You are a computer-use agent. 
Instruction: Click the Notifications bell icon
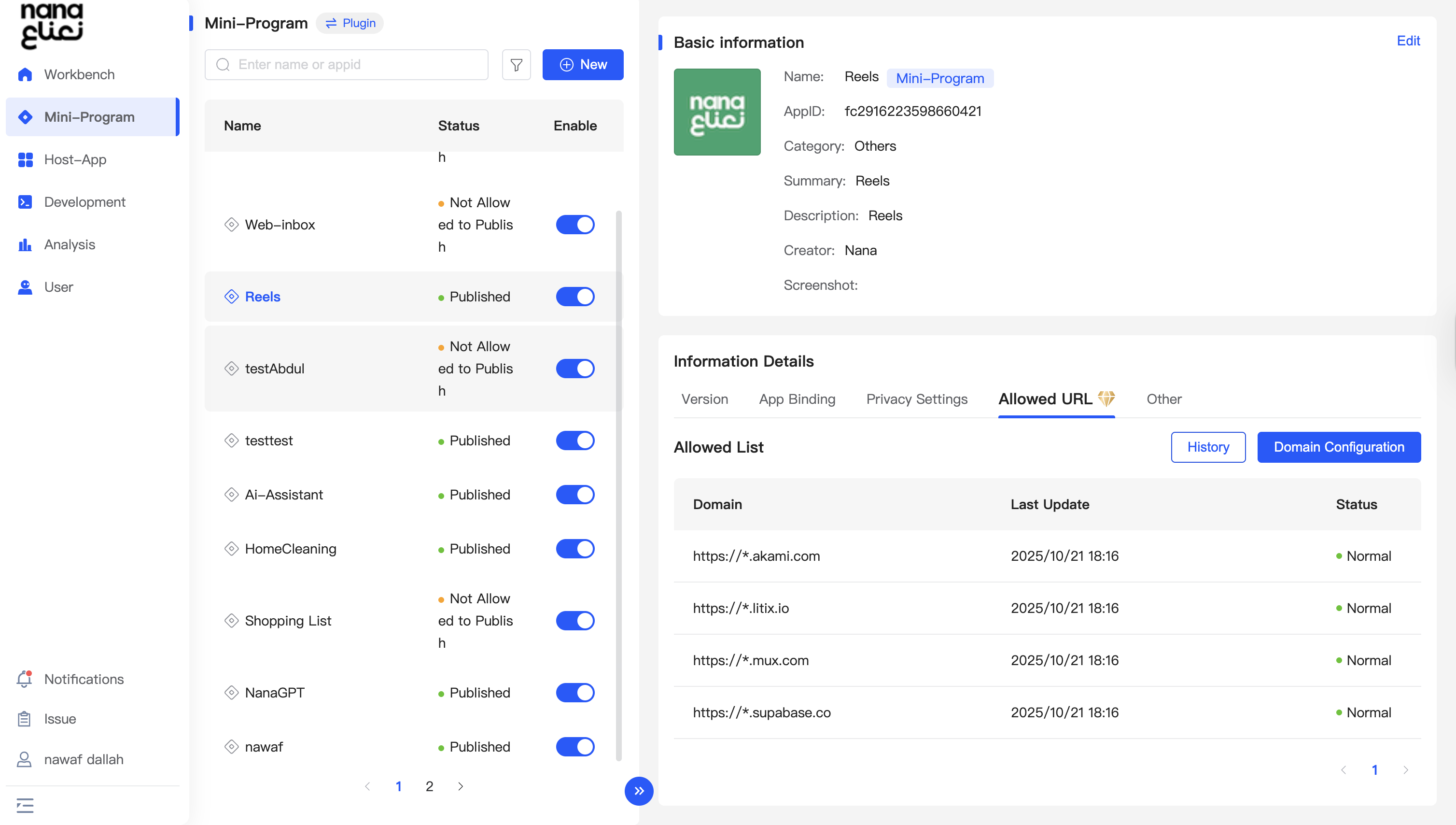[24, 679]
